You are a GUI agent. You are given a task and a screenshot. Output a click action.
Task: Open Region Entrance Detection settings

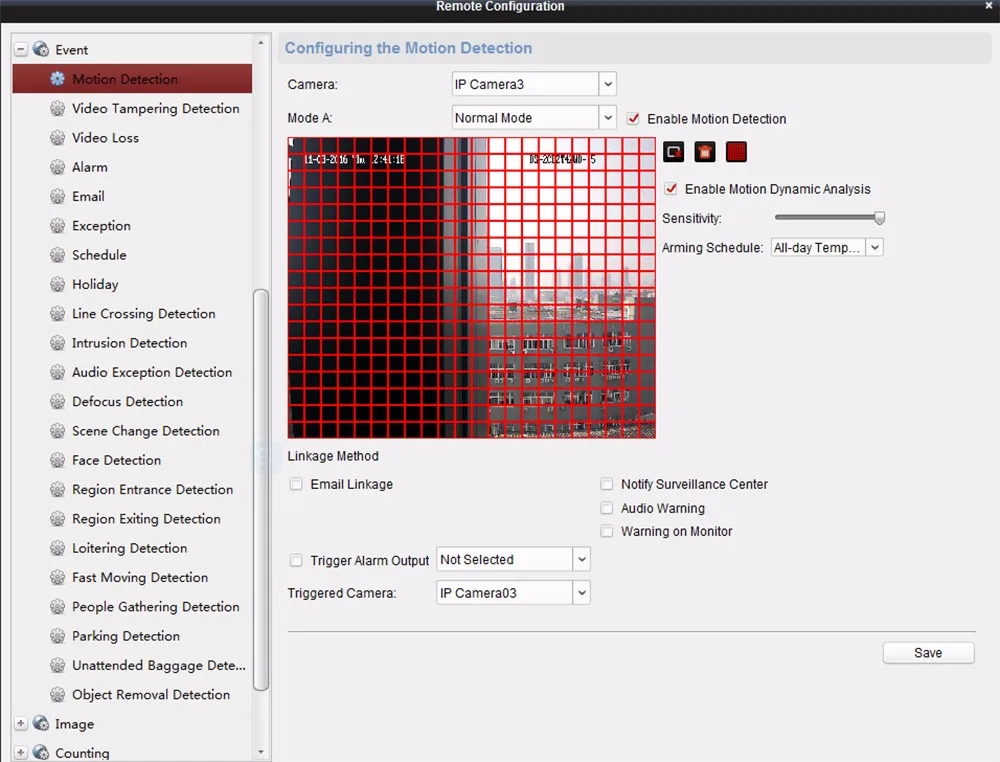152,490
